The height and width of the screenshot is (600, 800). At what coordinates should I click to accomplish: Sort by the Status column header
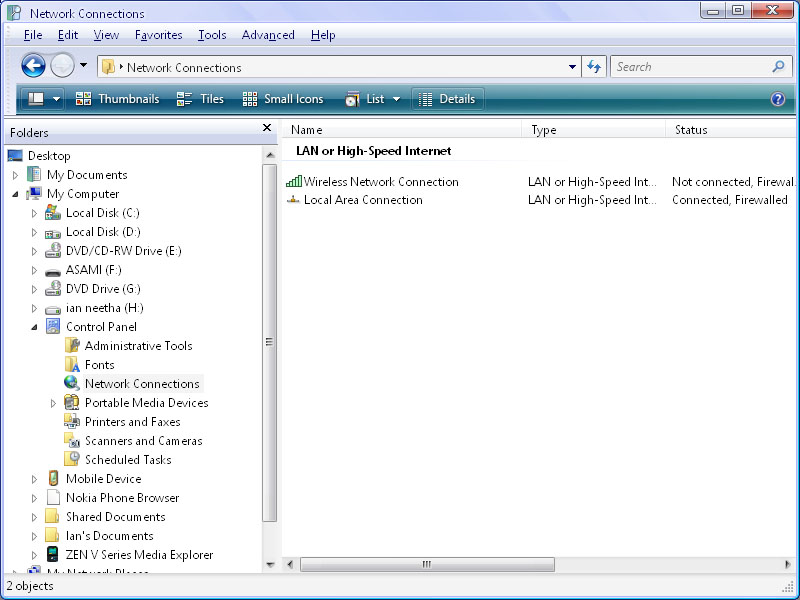click(691, 130)
